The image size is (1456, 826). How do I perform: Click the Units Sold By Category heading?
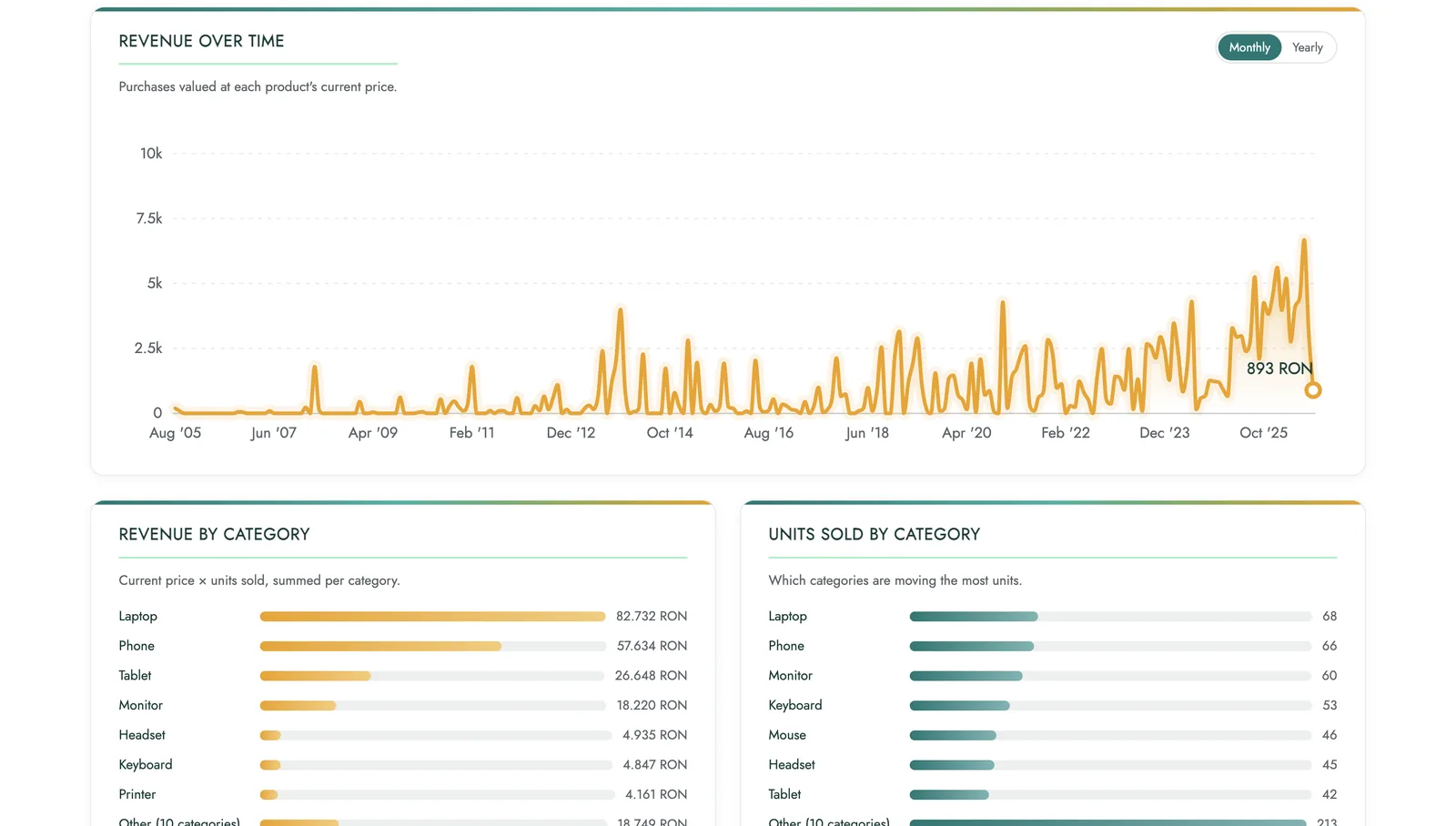874,534
